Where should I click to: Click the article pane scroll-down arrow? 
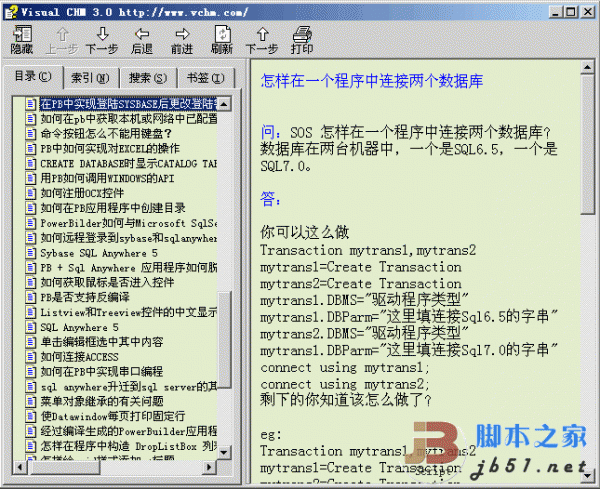pyautogui.click(x=587, y=476)
